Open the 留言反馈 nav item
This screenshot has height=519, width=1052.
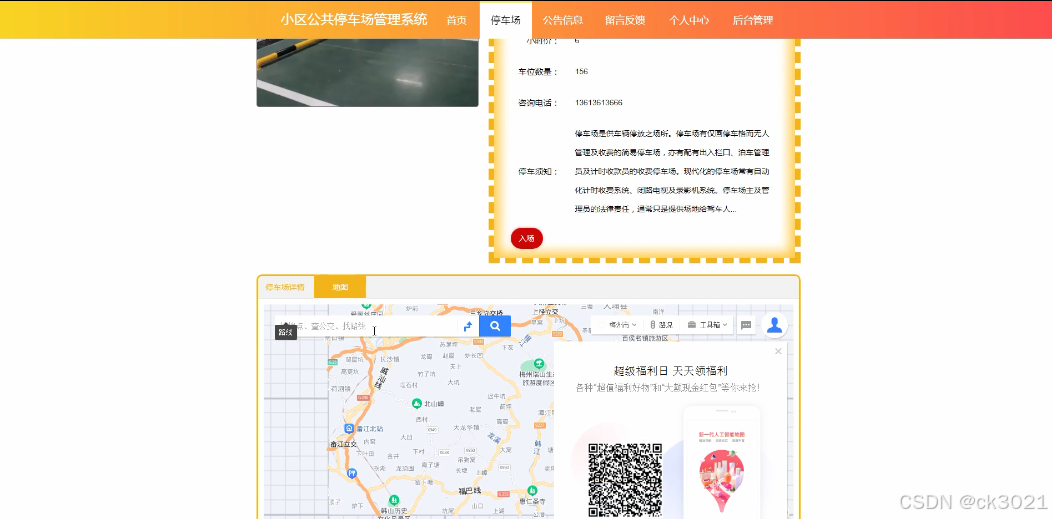[625, 20]
